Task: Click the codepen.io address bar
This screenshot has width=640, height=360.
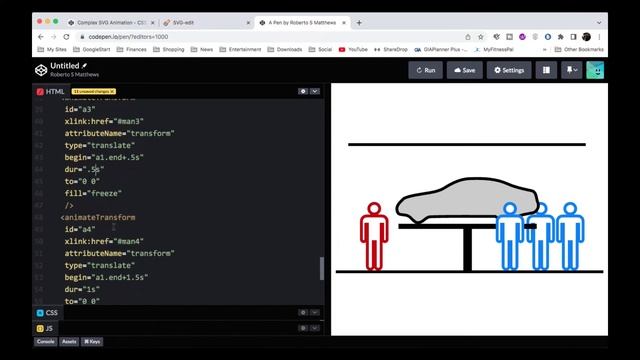Action: 269,37
